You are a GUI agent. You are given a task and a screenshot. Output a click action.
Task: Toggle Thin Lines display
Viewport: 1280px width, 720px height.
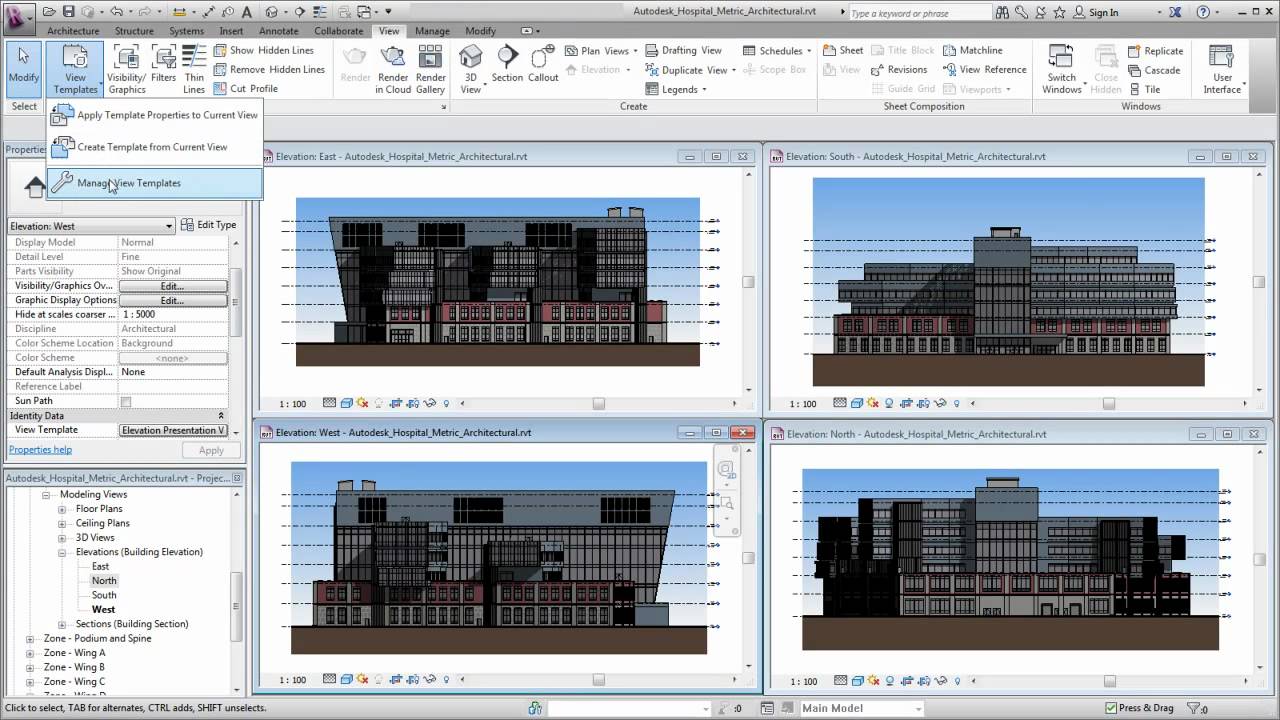tap(194, 68)
